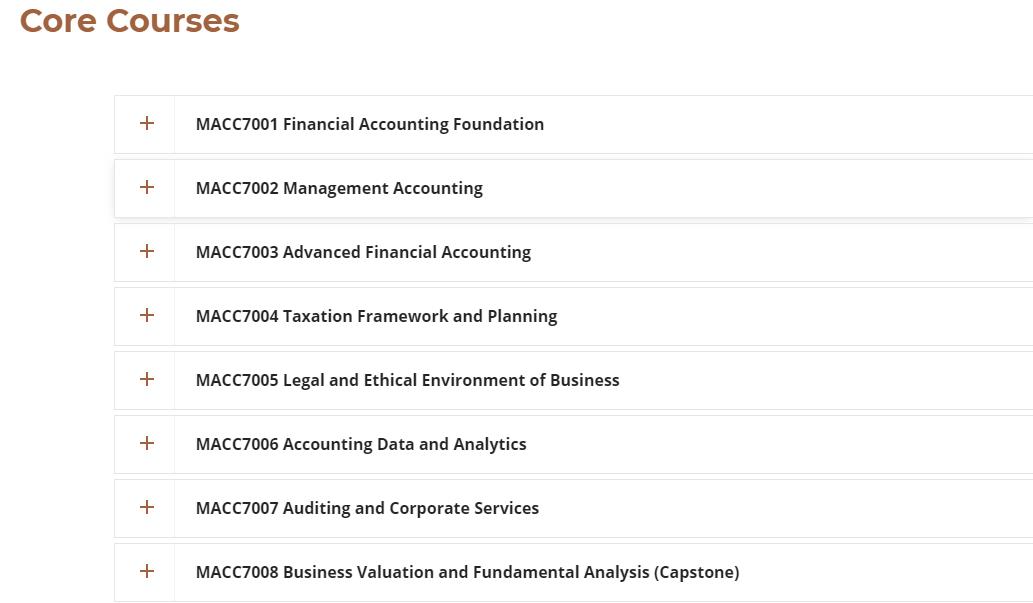Open MACC7004 Taxation Framework and Planning title
The width and height of the screenshot is (1033, 603).
376,316
